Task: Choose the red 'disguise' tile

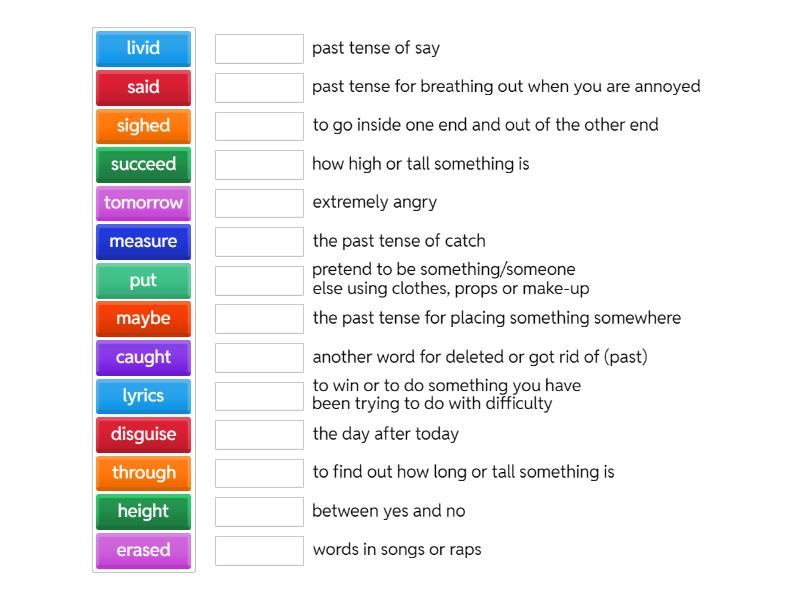Action: [143, 435]
